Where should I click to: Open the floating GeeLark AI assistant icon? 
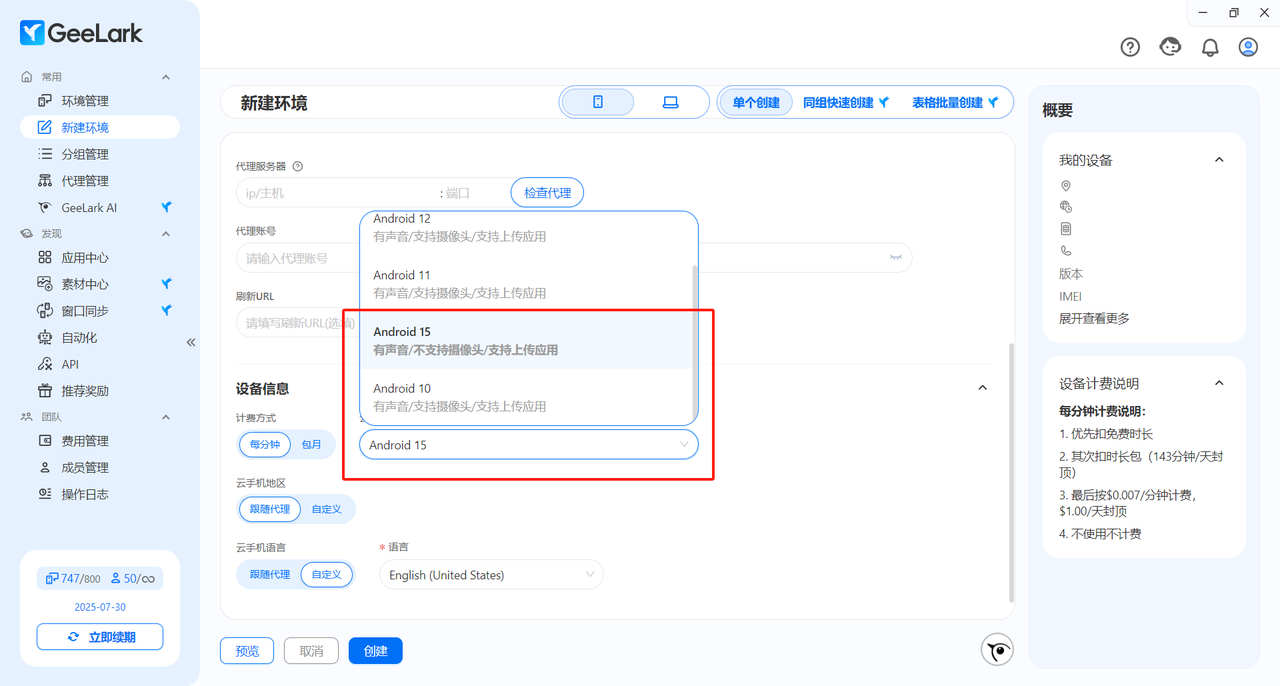(x=997, y=651)
